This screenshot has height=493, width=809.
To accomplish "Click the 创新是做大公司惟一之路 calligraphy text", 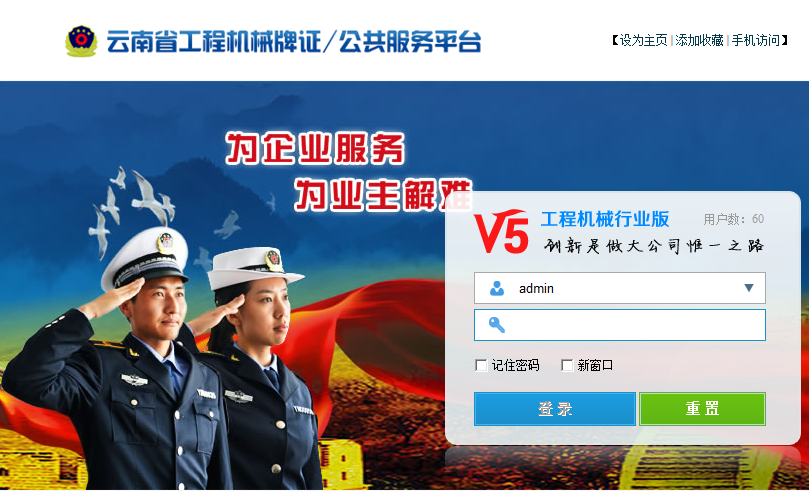I will point(654,245).
